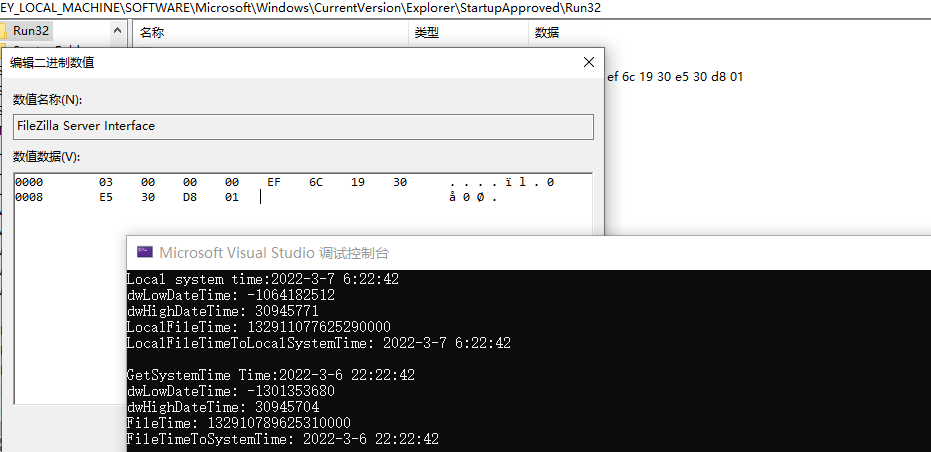
Task: Click console line "dwLowDateTime: -1301353680"
Action: 231,391
